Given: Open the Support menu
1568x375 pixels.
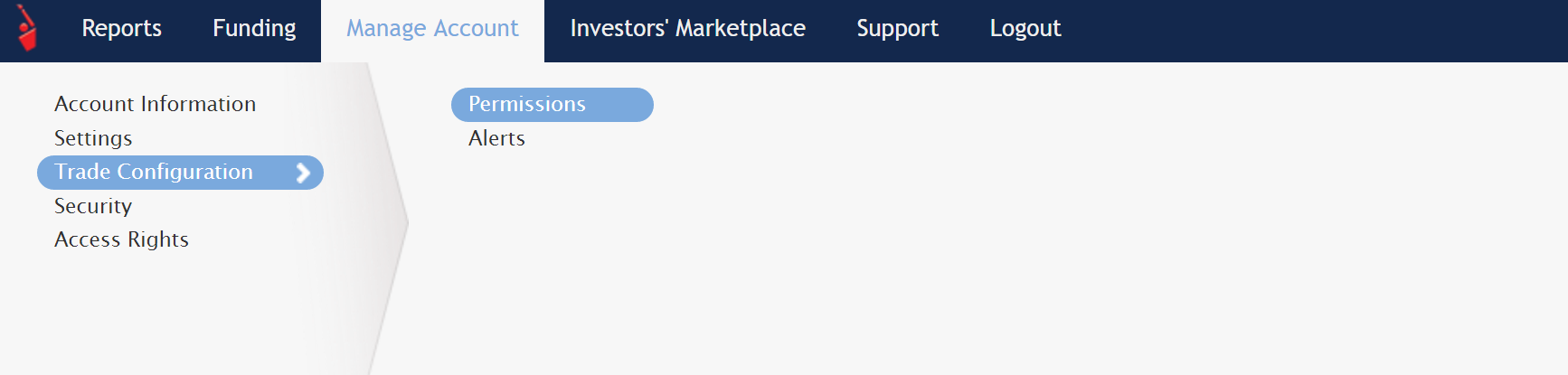Looking at the screenshot, I should tap(897, 29).
